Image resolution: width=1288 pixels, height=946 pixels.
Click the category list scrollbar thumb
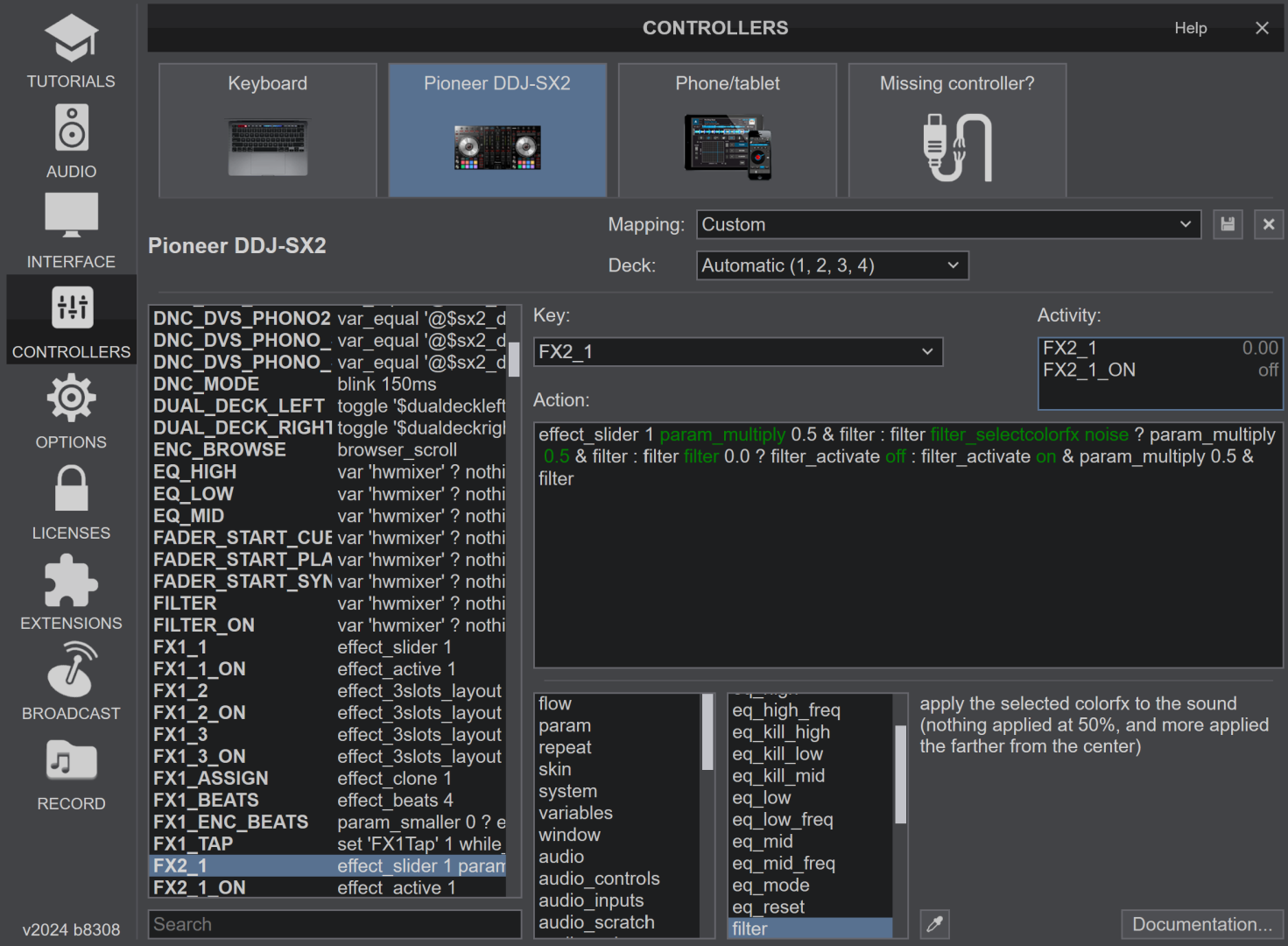tap(707, 732)
